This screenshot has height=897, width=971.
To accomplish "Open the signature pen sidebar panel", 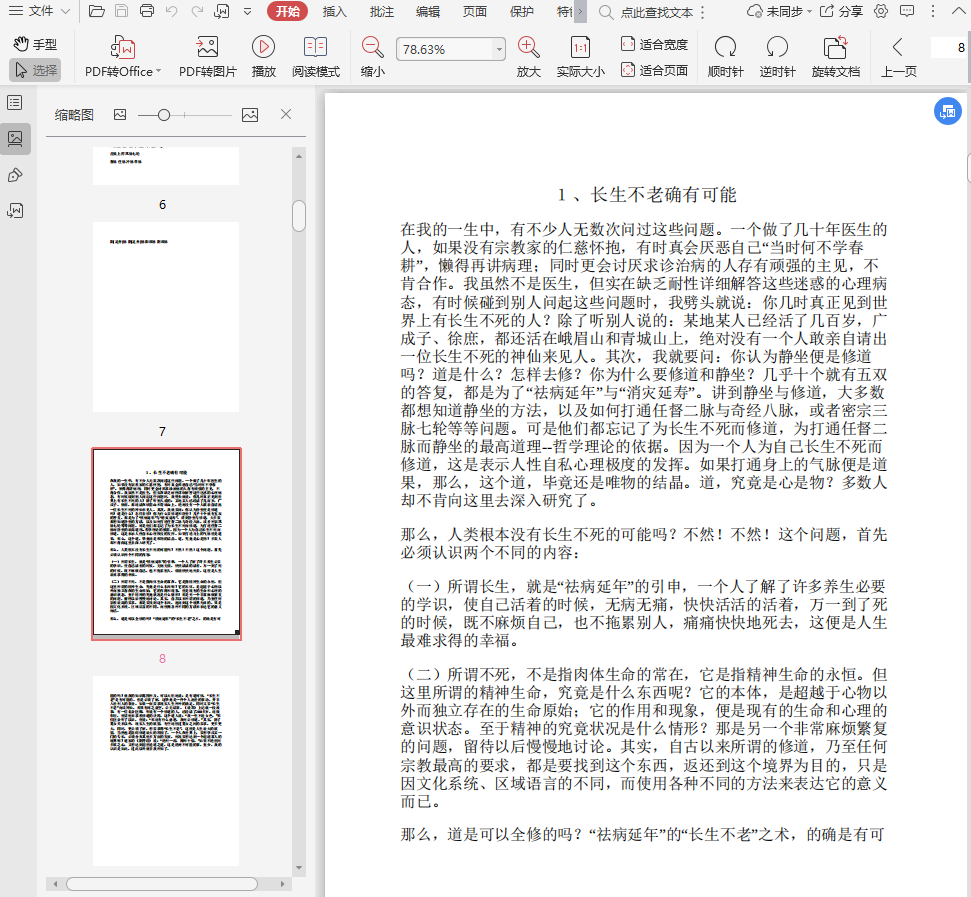I will (15, 175).
